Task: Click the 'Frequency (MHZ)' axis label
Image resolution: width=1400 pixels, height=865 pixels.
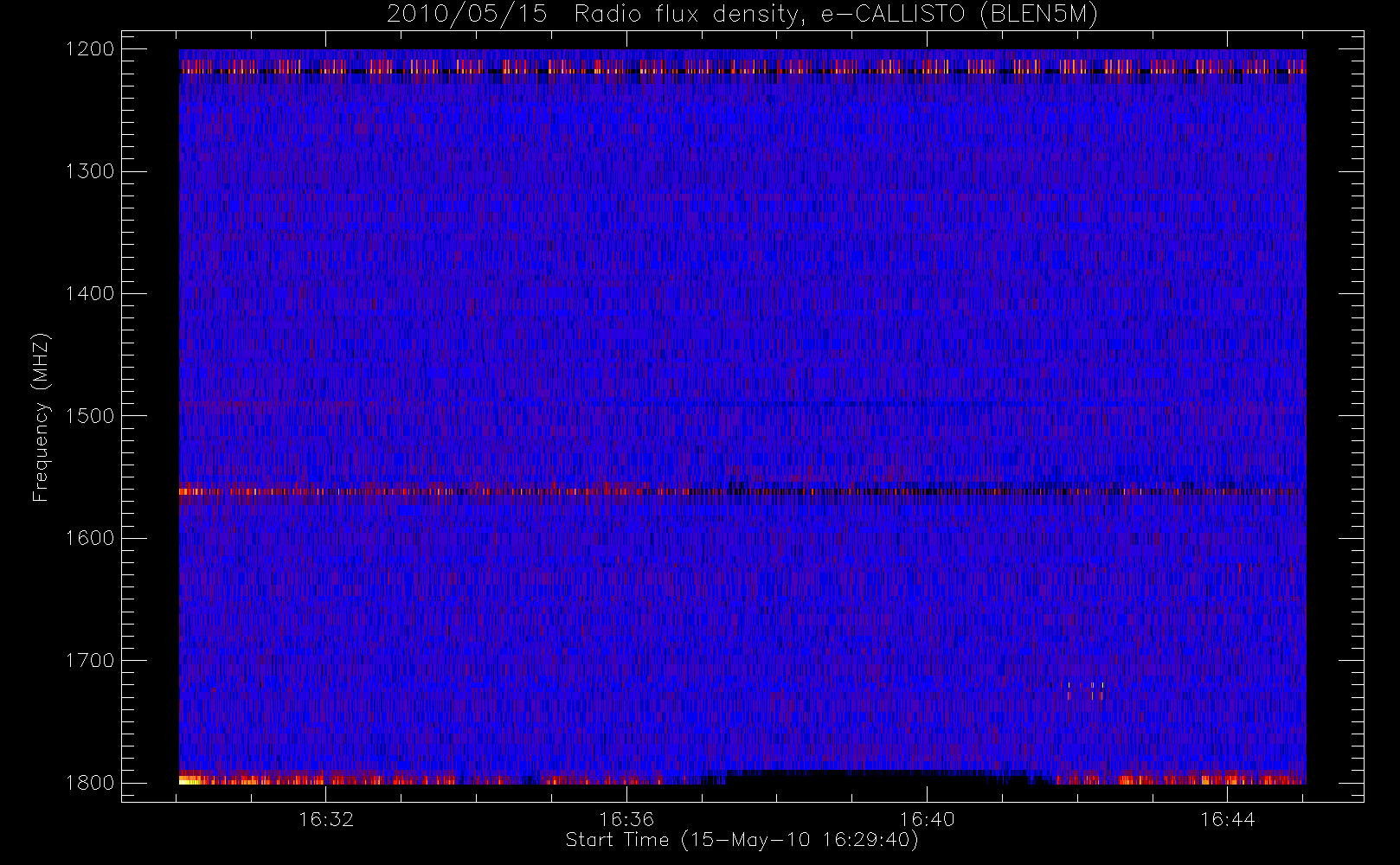Action: 41,417
